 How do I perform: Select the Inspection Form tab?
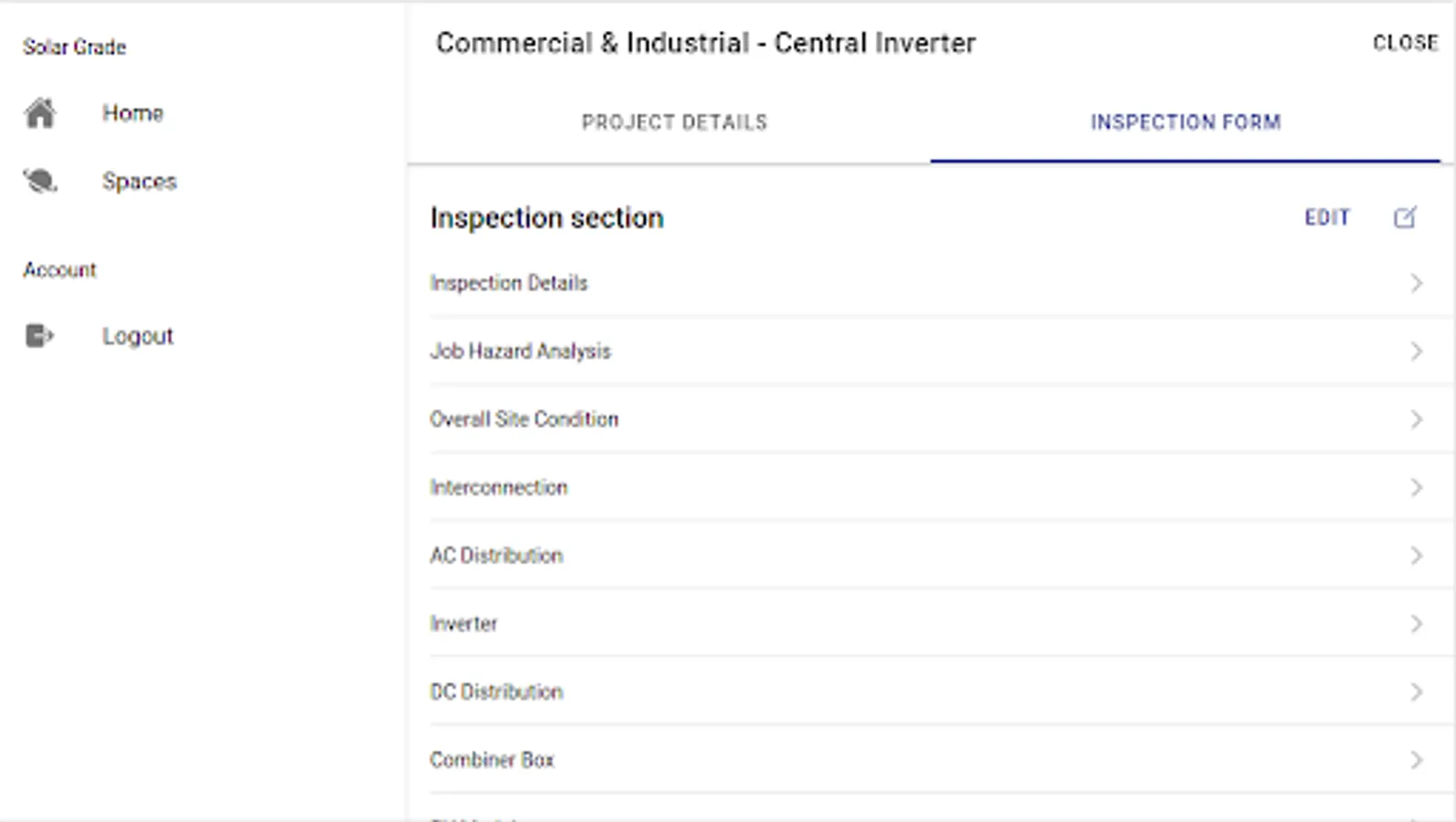point(1185,122)
